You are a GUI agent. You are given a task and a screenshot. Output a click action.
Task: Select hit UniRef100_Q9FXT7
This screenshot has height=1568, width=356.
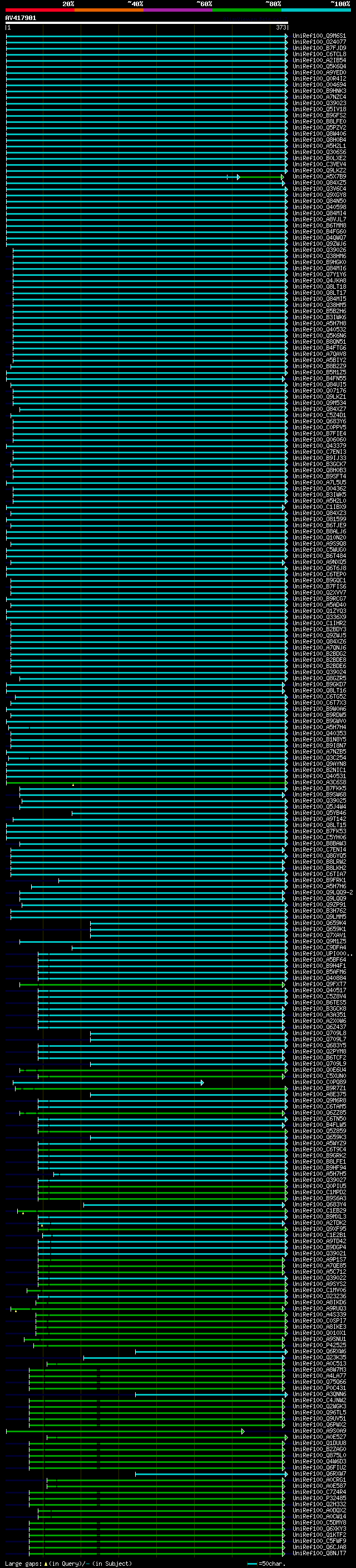coord(319,985)
